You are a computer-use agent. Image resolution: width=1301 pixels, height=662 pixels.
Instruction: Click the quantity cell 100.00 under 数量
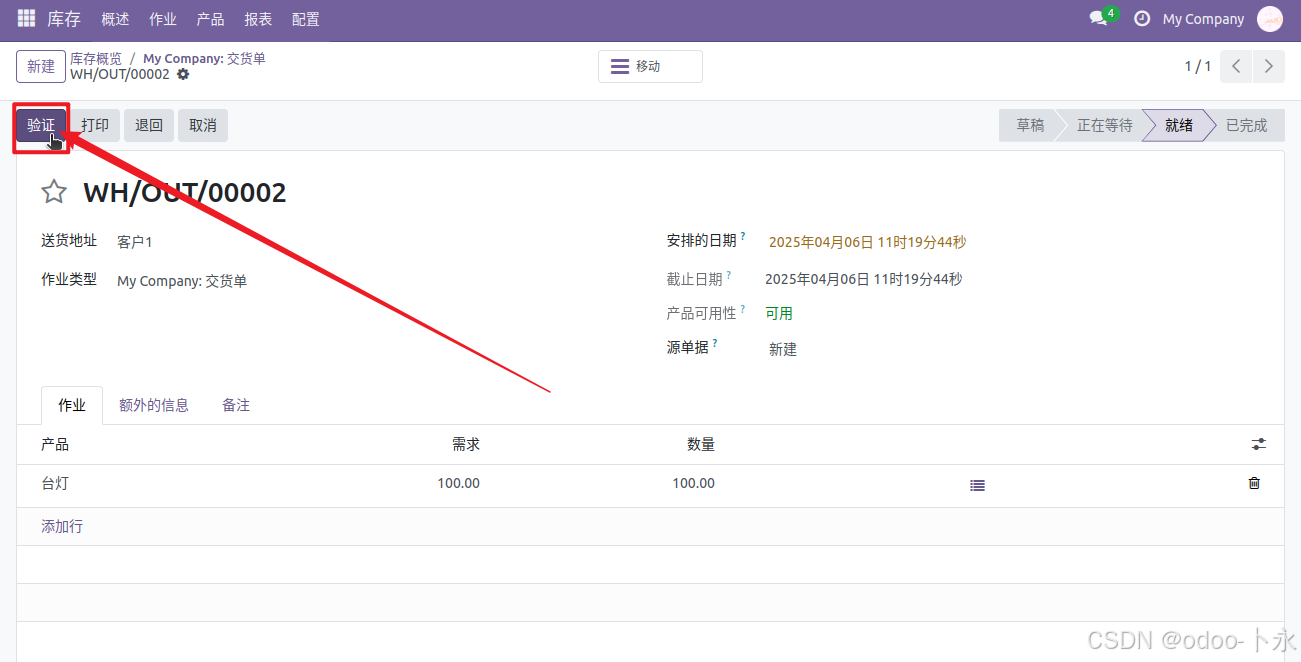(x=693, y=483)
